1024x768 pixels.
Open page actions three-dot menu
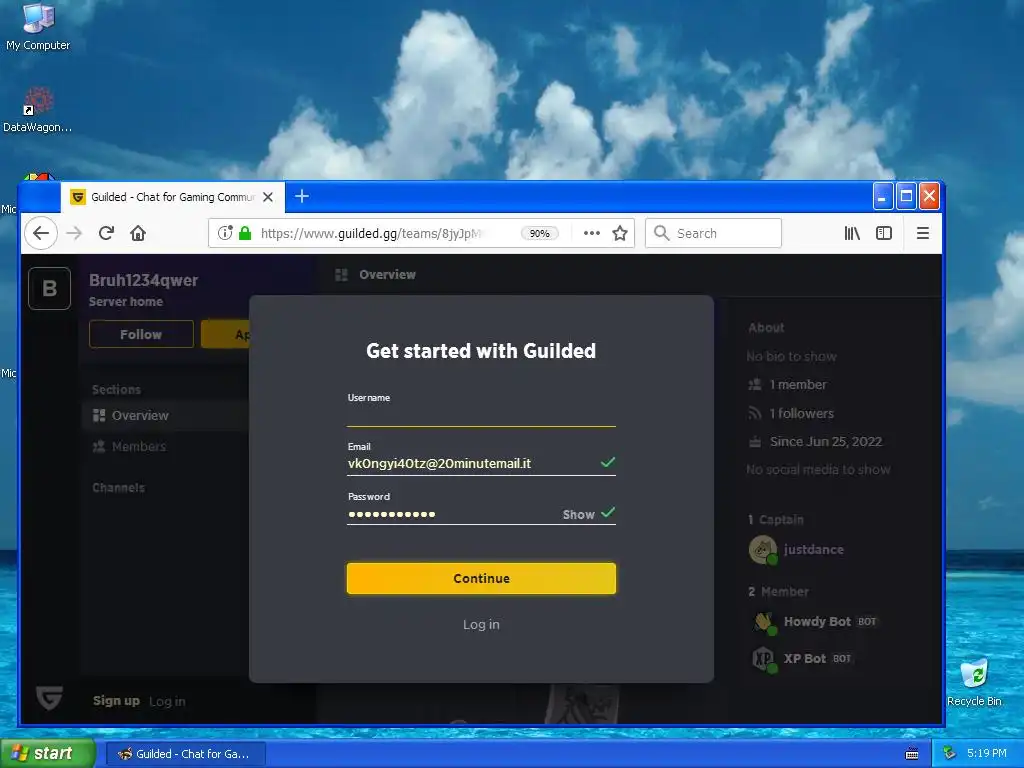(x=592, y=233)
